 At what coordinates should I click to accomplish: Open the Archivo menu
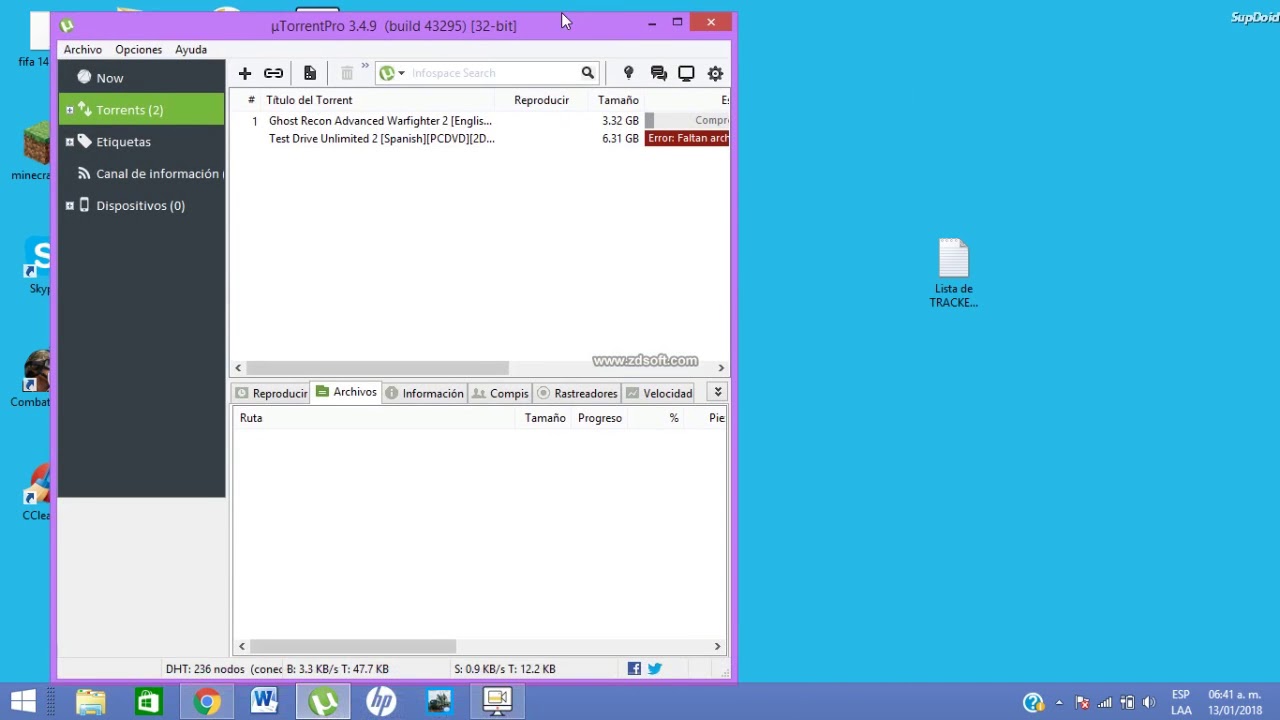point(83,49)
